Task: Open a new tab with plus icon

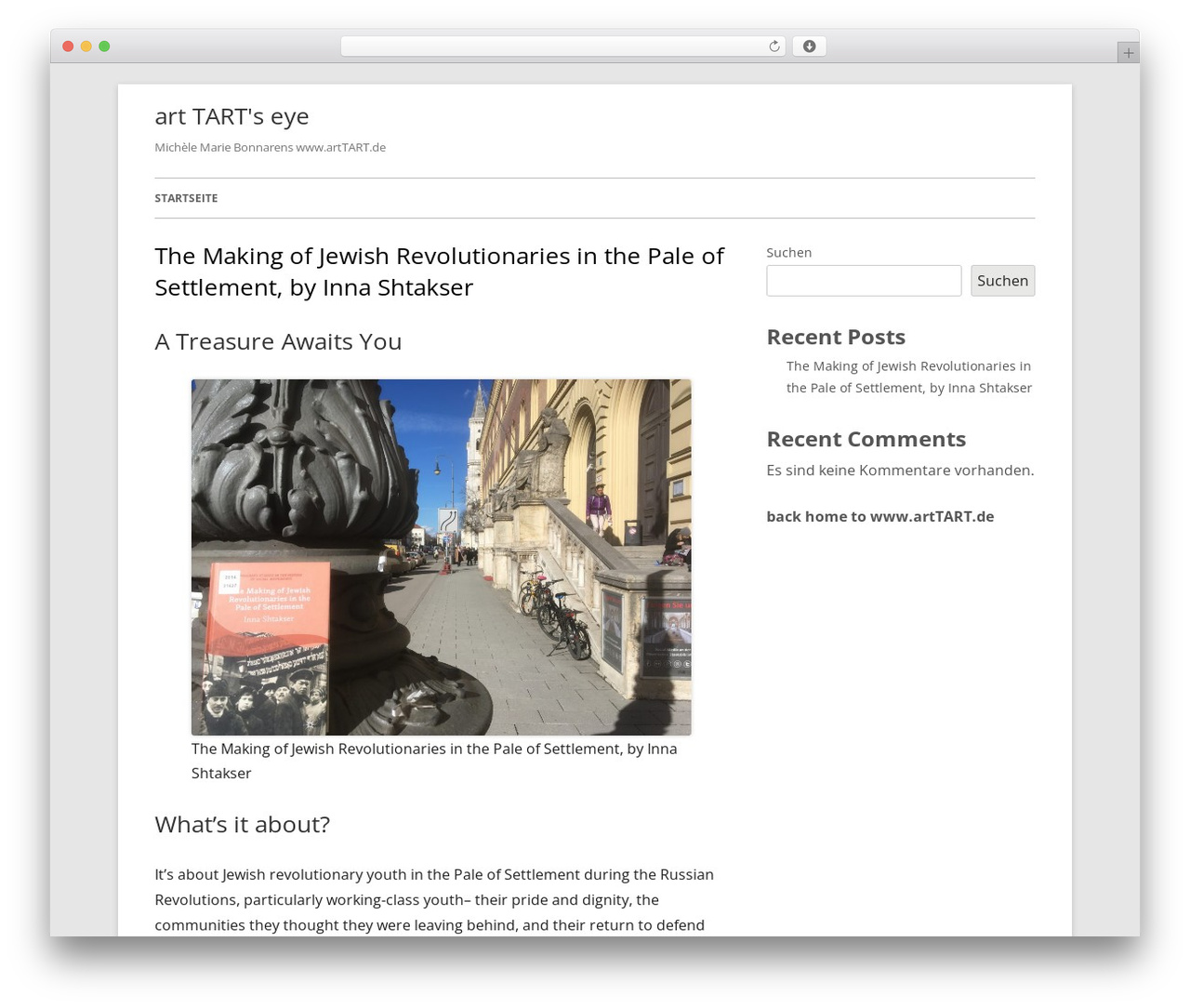Action: coord(1128,53)
